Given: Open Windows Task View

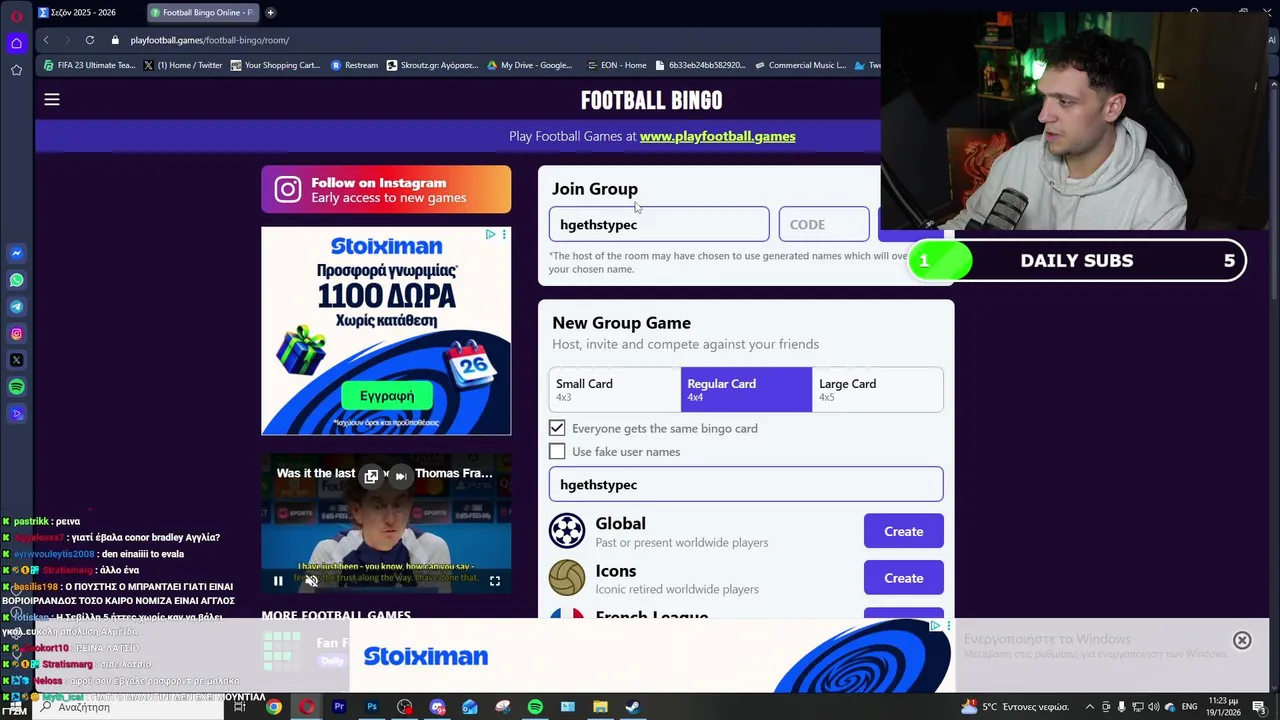Looking at the screenshot, I should pyautogui.click(x=240, y=707).
